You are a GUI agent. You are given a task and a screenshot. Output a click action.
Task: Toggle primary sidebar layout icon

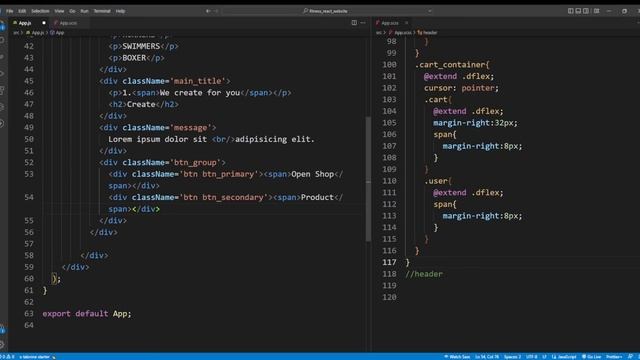tap(571, 11)
